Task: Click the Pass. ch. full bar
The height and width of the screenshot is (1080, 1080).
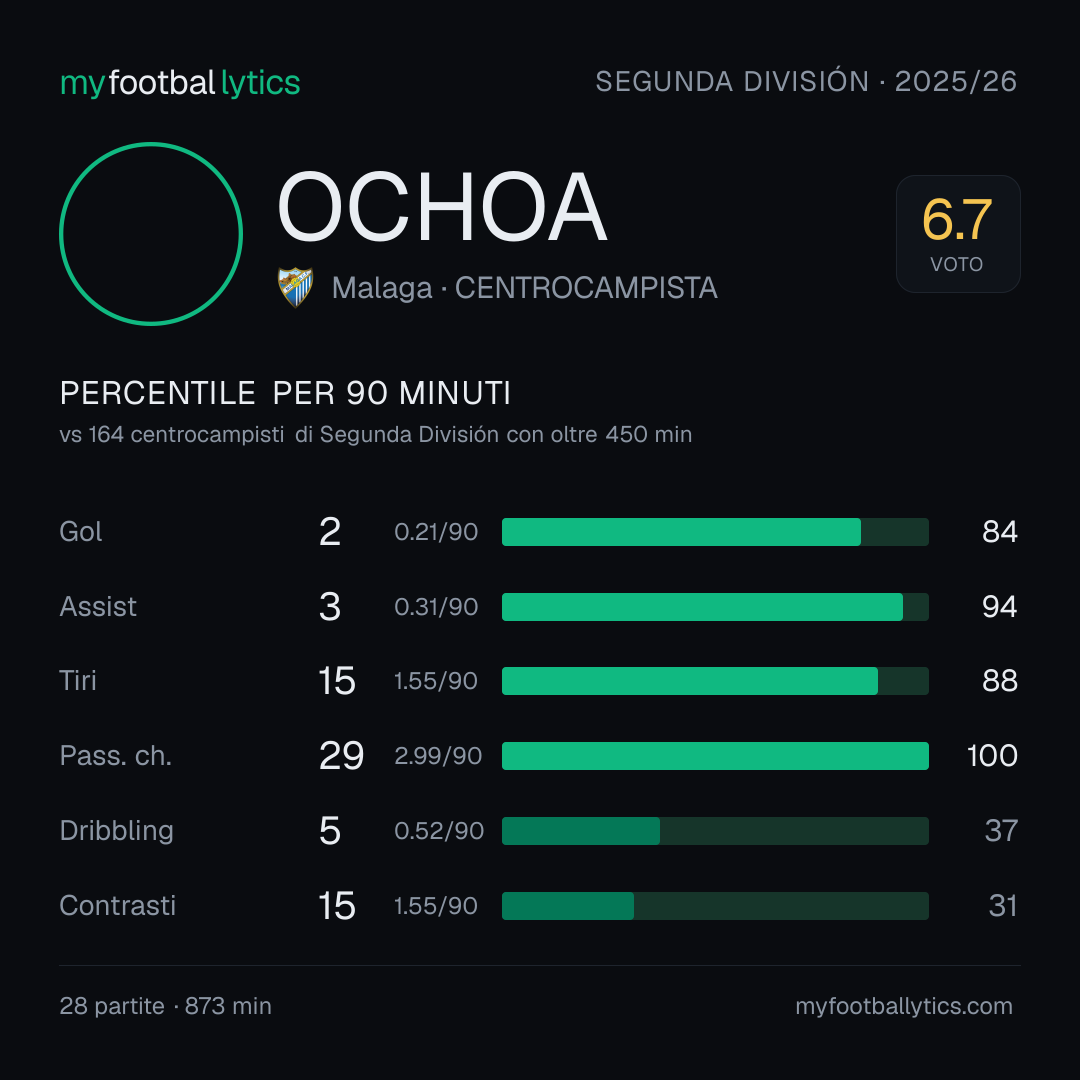Action: 715,756
